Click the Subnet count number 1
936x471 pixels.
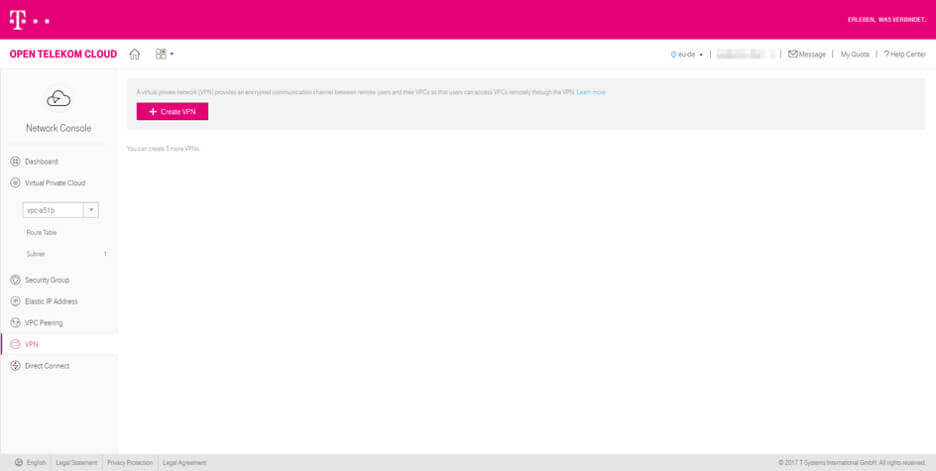point(105,254)
